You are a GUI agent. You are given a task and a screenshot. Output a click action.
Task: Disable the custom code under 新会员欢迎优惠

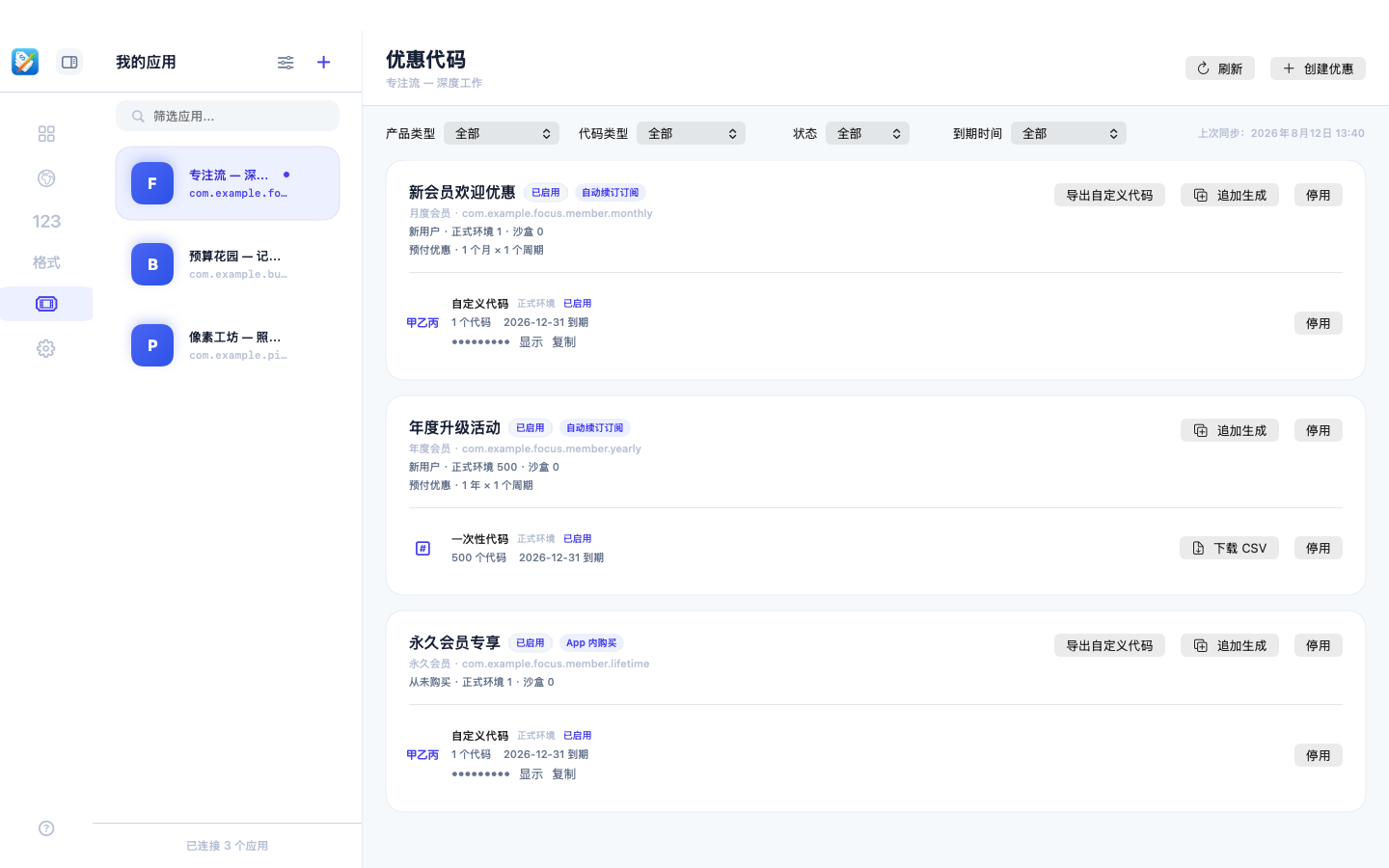click(x=1319, y=323)
